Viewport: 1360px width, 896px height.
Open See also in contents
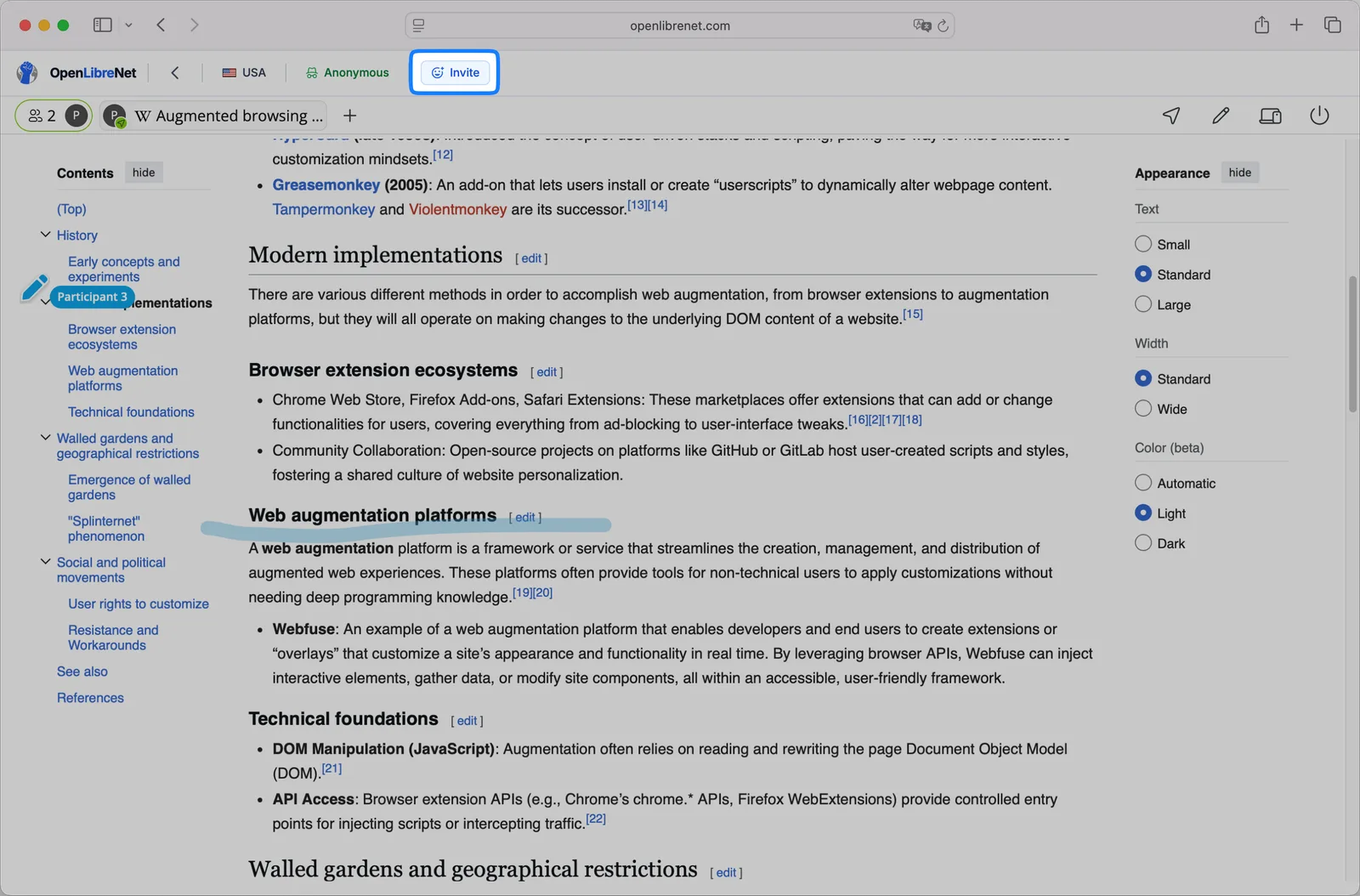click(x=82, y=672)
